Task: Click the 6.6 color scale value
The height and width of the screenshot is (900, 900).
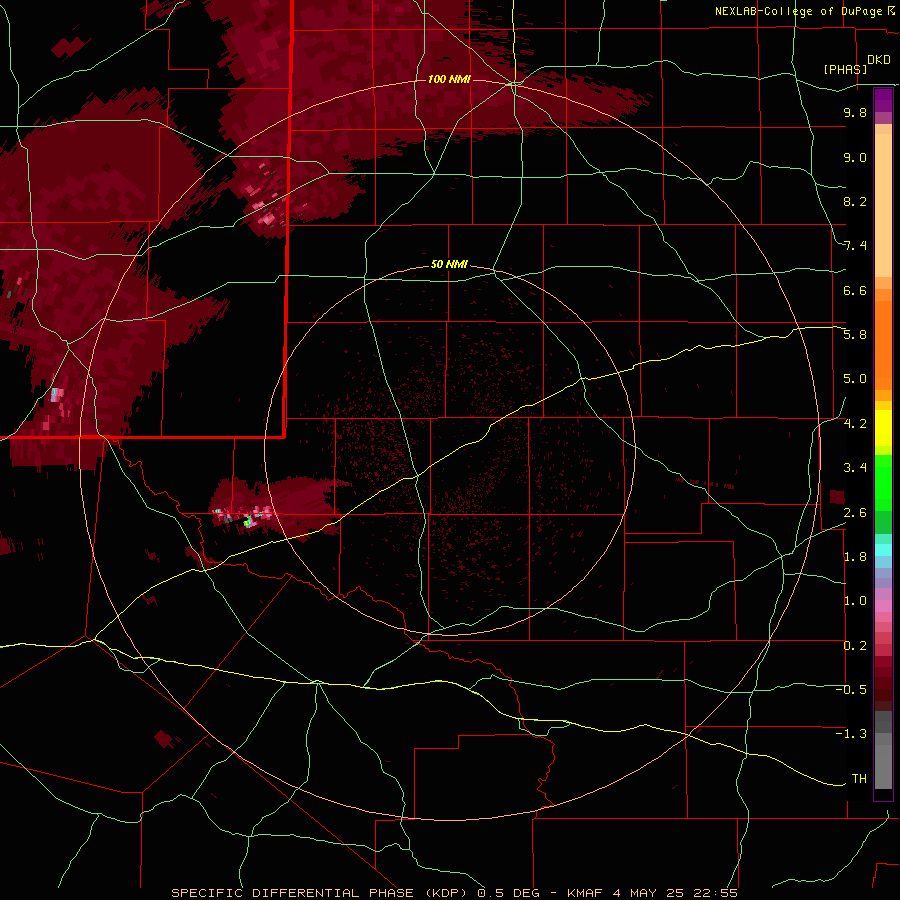Action: 855,290
